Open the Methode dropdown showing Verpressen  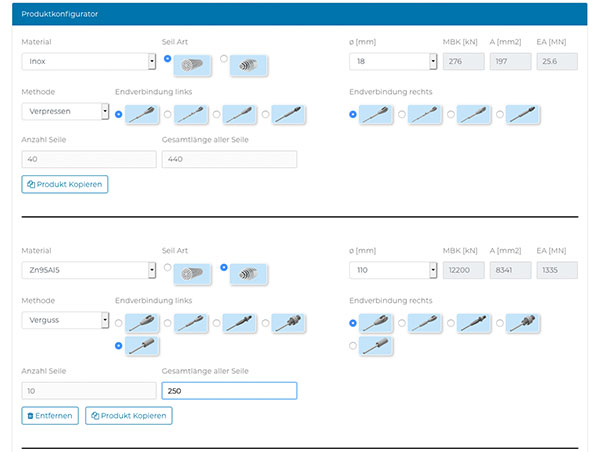(x=65, y=111)
